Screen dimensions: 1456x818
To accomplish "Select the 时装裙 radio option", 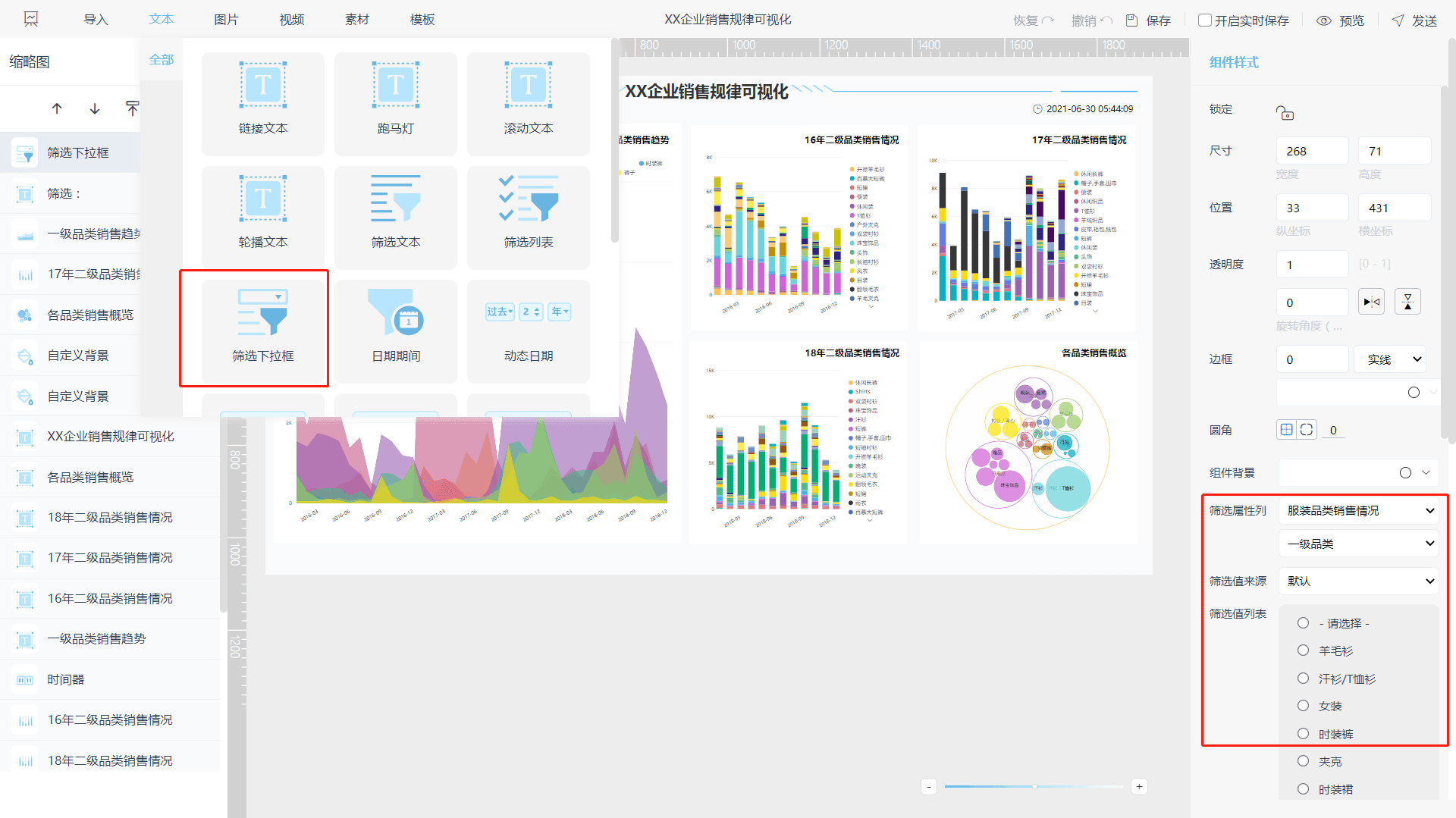I will coord(1303,789).
